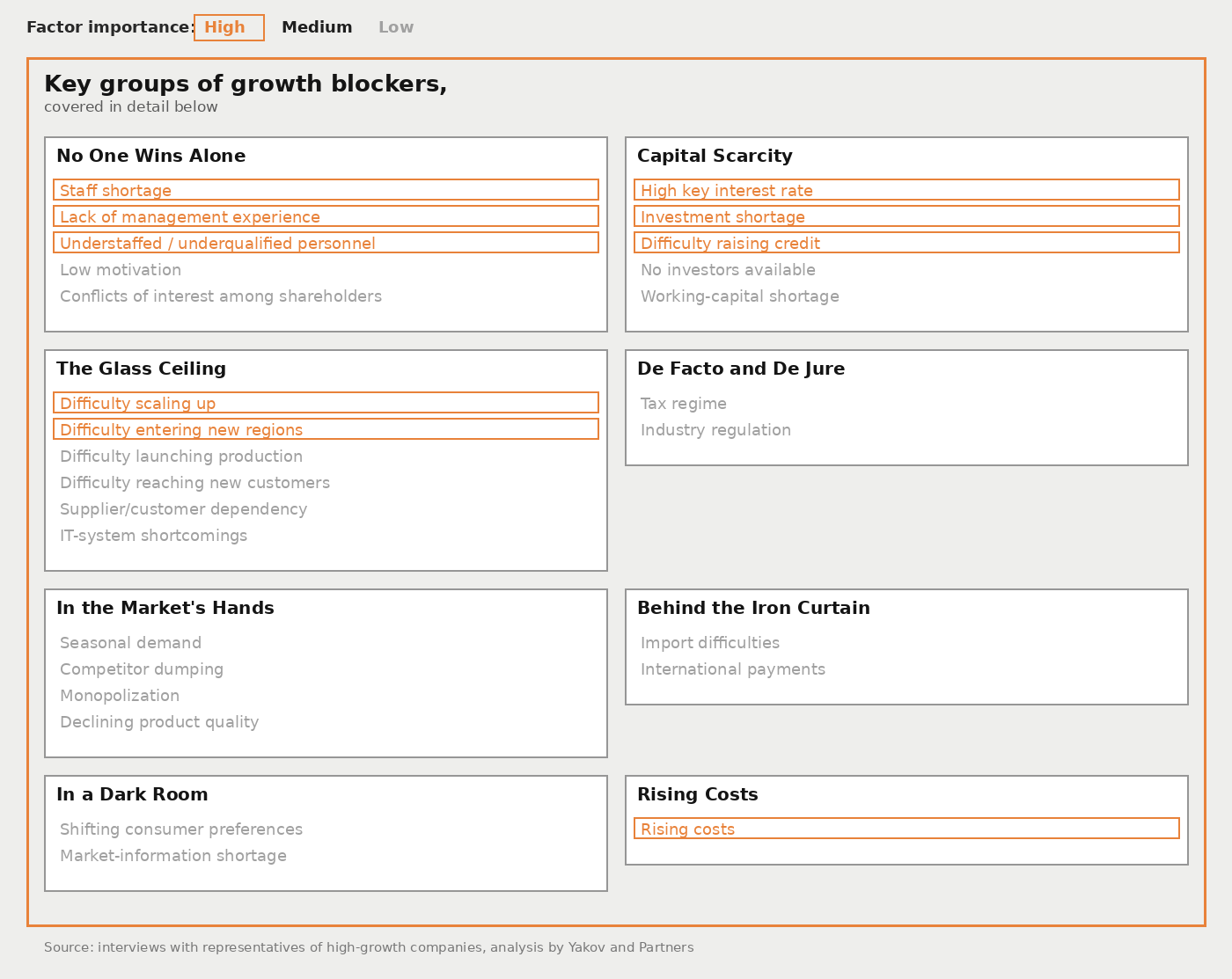Click 'Difficulty launching production' factor
Image resolution: width=1232 pixels, height=979 pixels.
pyautogui.click(x=181, y=457)
